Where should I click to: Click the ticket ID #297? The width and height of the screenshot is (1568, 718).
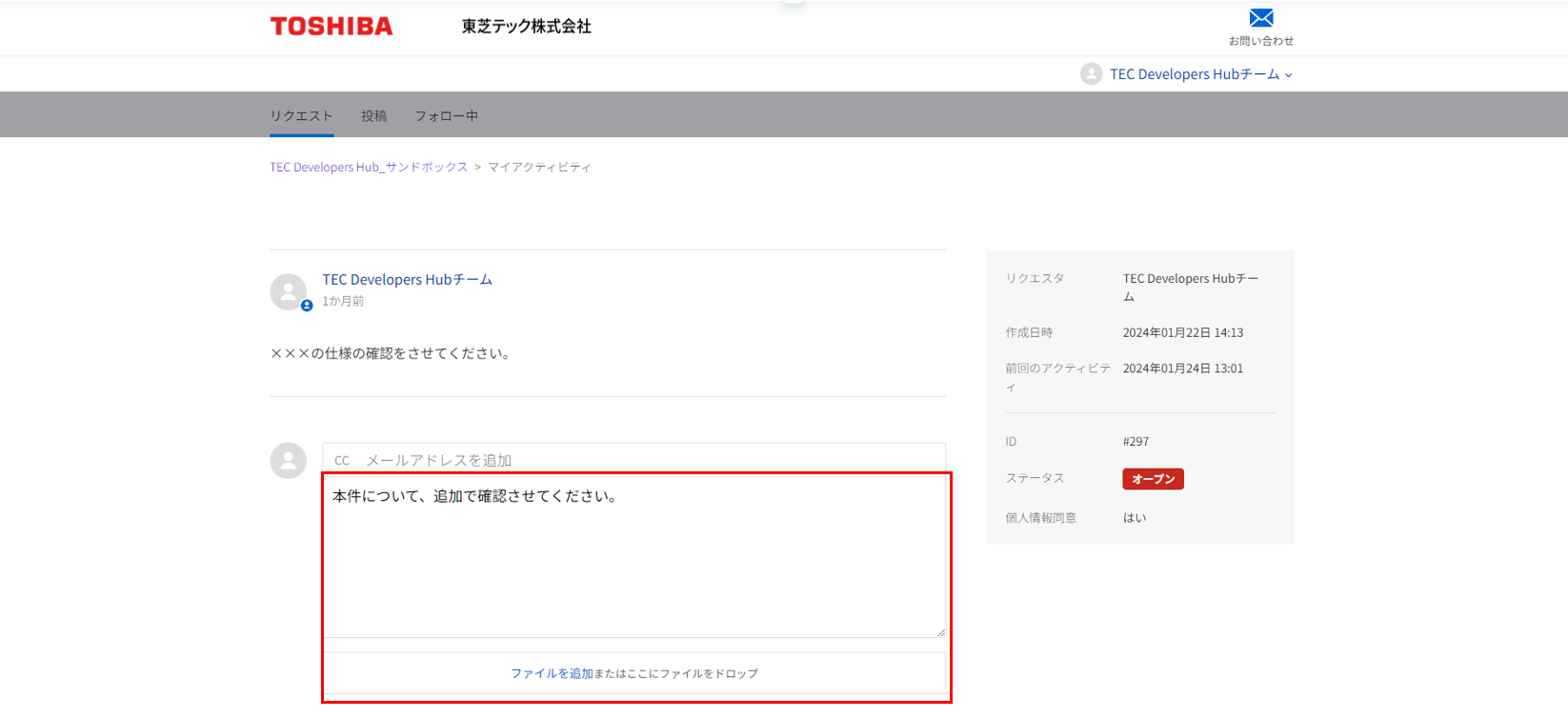[1136, 442]
